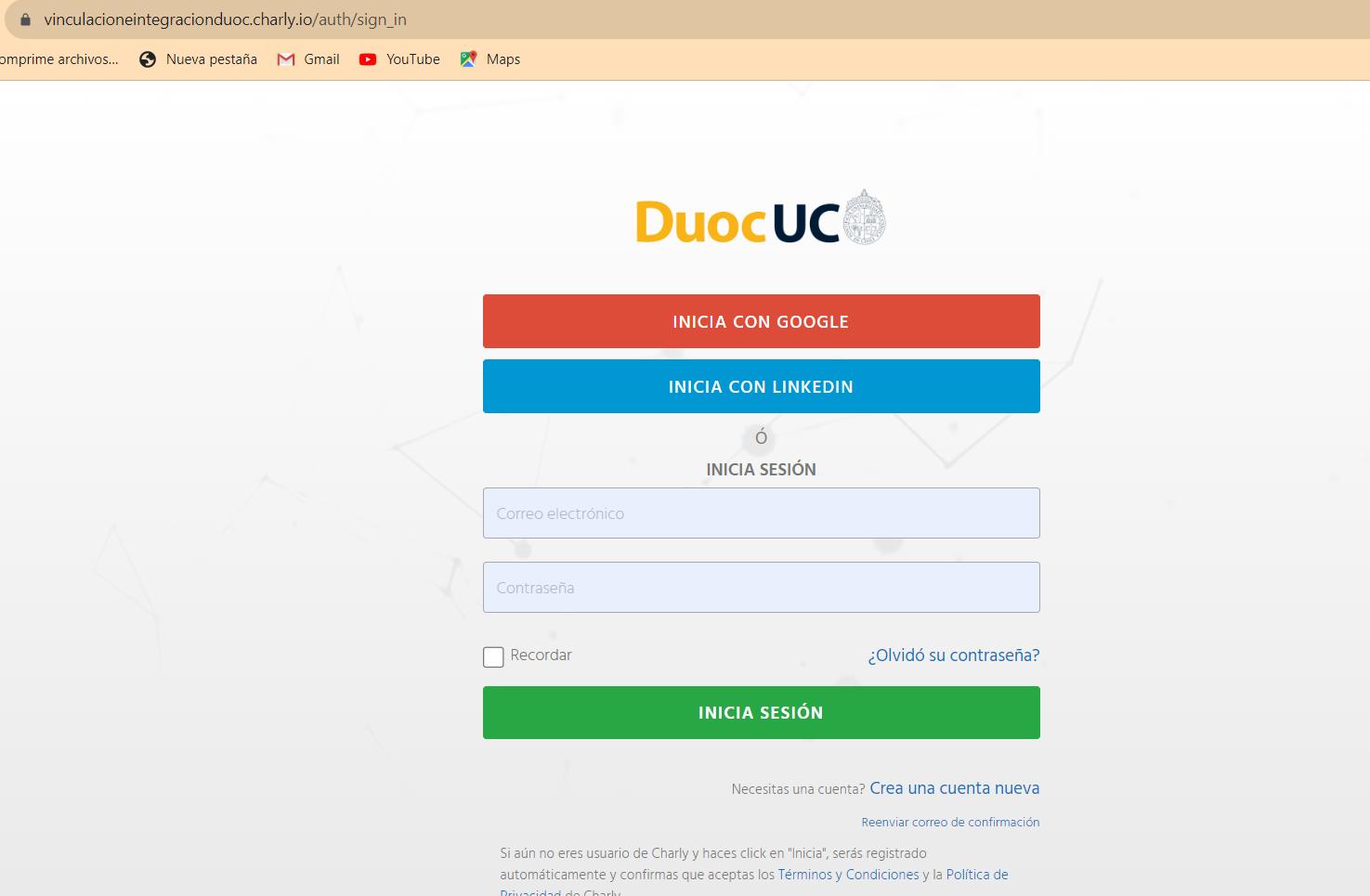Screen dimensions: 1370x896
Task: Click the Duoc UC crest emblem
Action: pyautogui.click(x=864, y=217)
